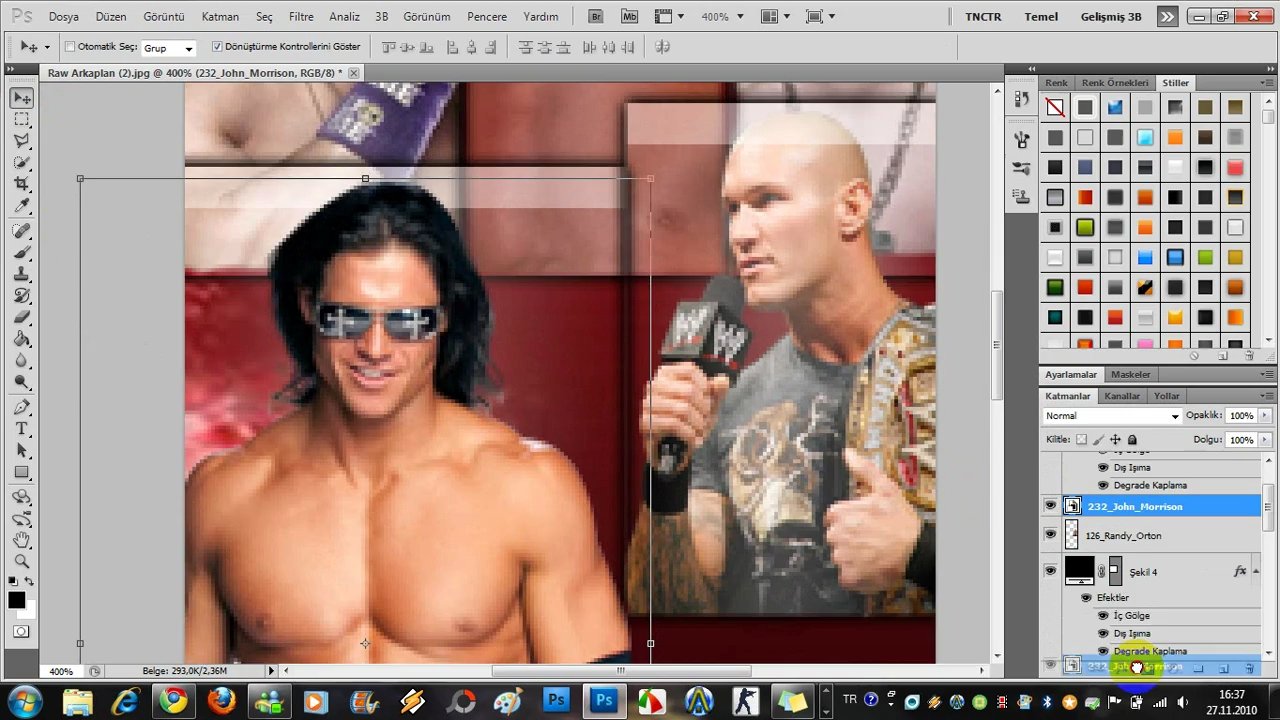Select the Crop tool
This screenshot has height=720, width=1280.
22,184
